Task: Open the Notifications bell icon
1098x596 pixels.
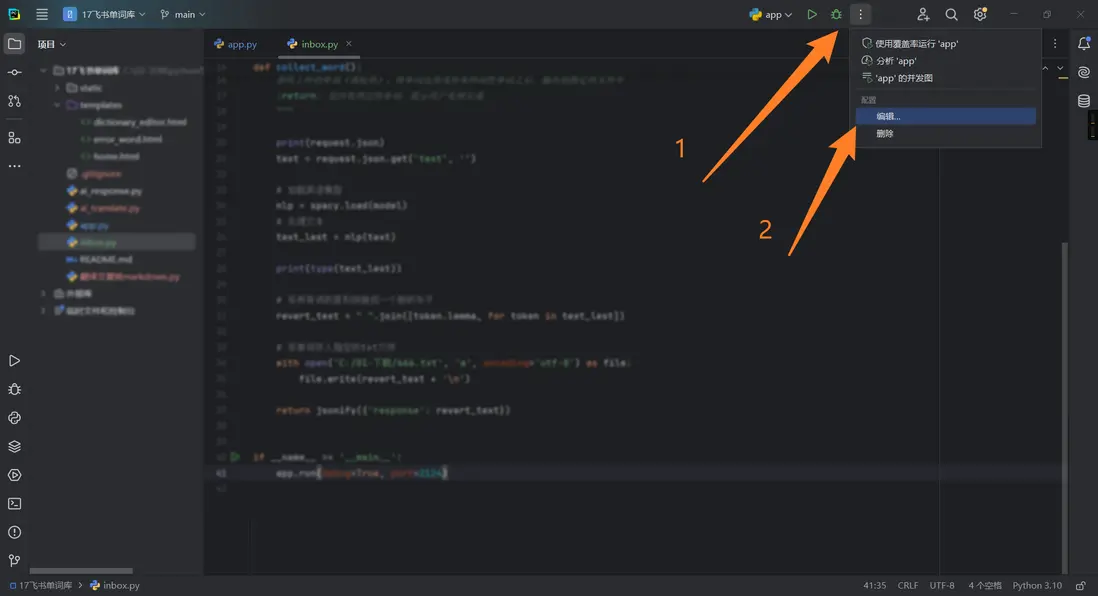Action: click(x=1084, y=43)
